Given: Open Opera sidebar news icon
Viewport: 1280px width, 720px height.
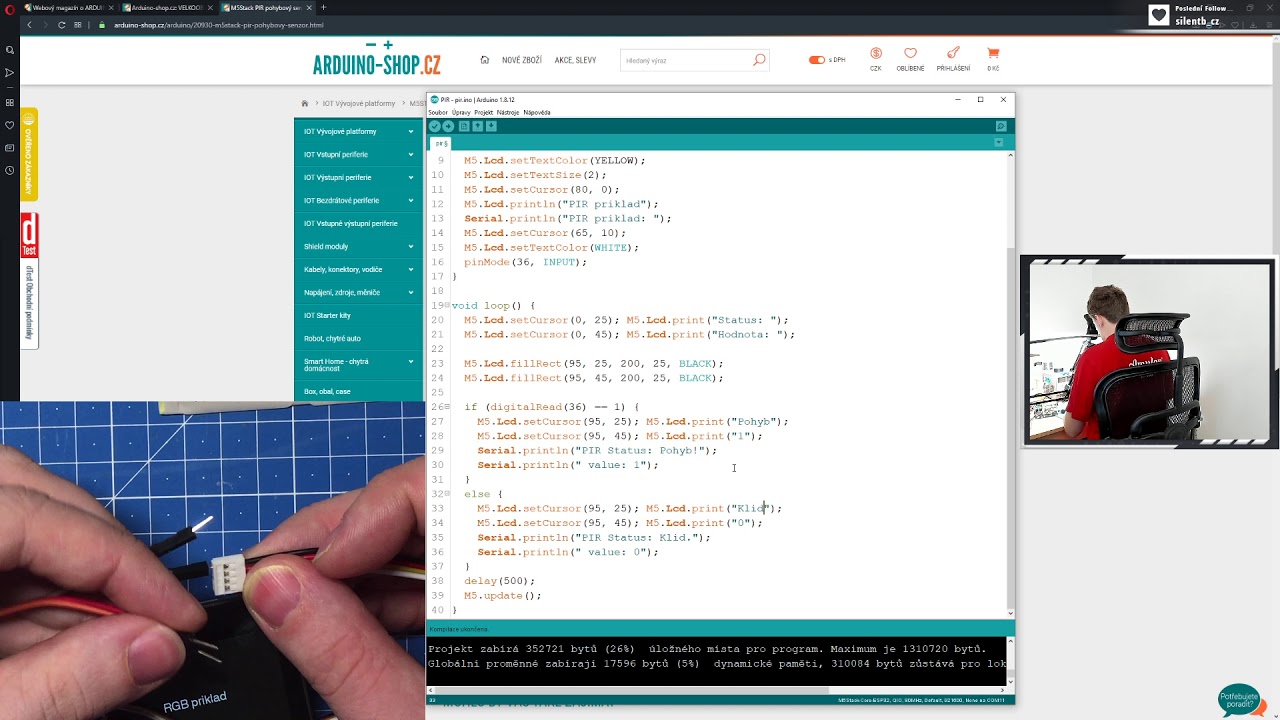Looking at the screenshot, I should click(10, 148).
